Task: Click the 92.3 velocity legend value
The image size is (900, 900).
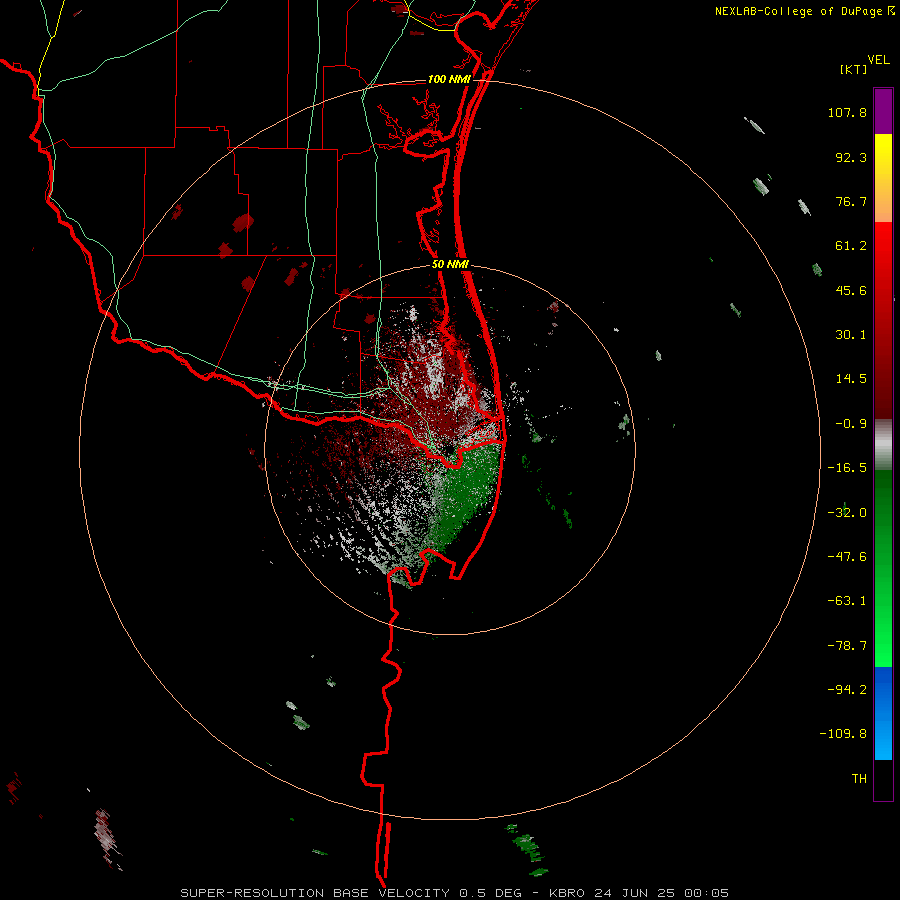Action: pyautogui.click(x=851, y=157)
